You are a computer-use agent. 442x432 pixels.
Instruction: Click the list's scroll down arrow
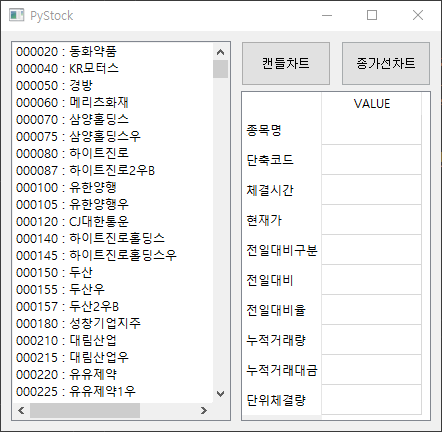point(220,394)
